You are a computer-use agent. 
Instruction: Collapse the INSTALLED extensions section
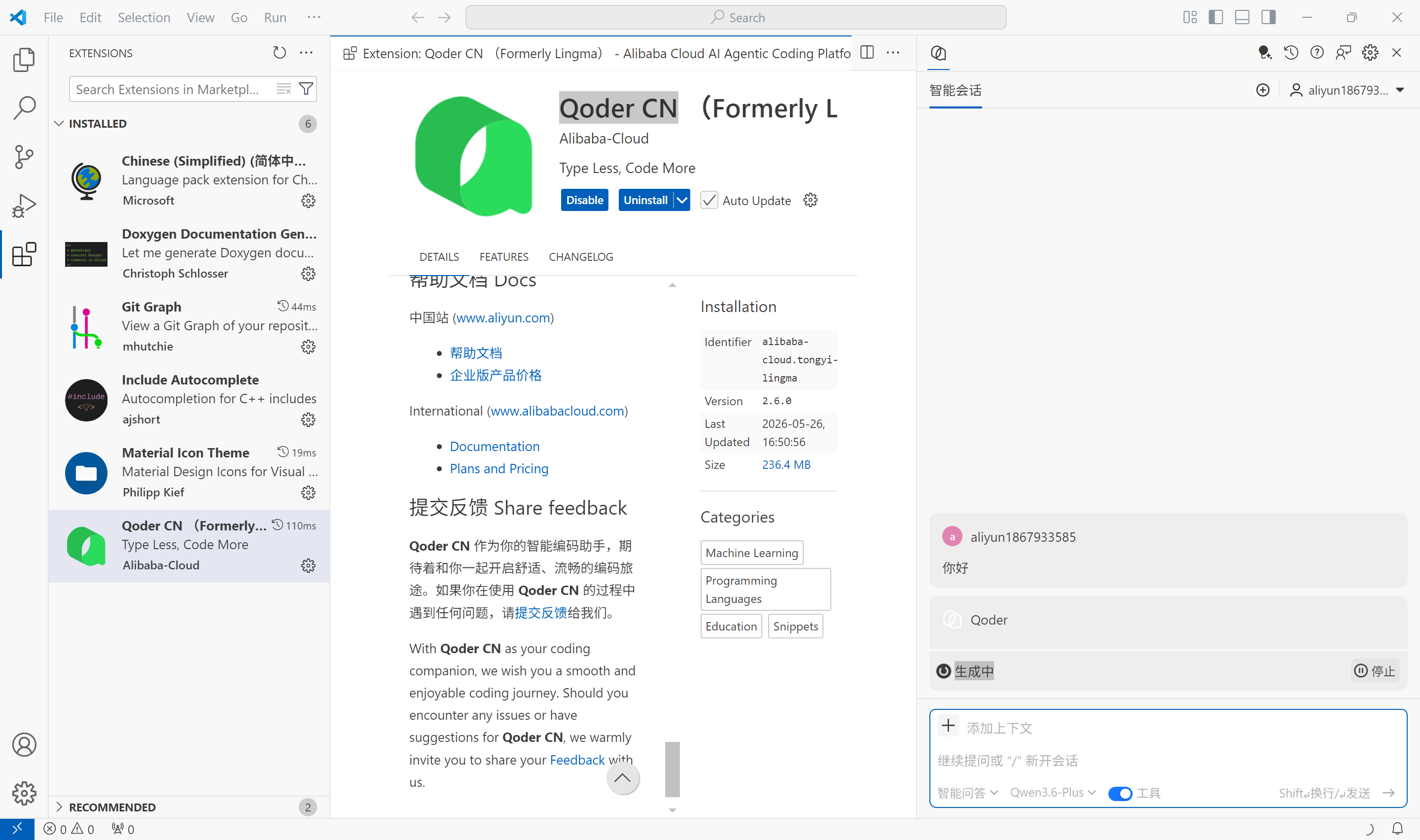click(x=189, y=124)
